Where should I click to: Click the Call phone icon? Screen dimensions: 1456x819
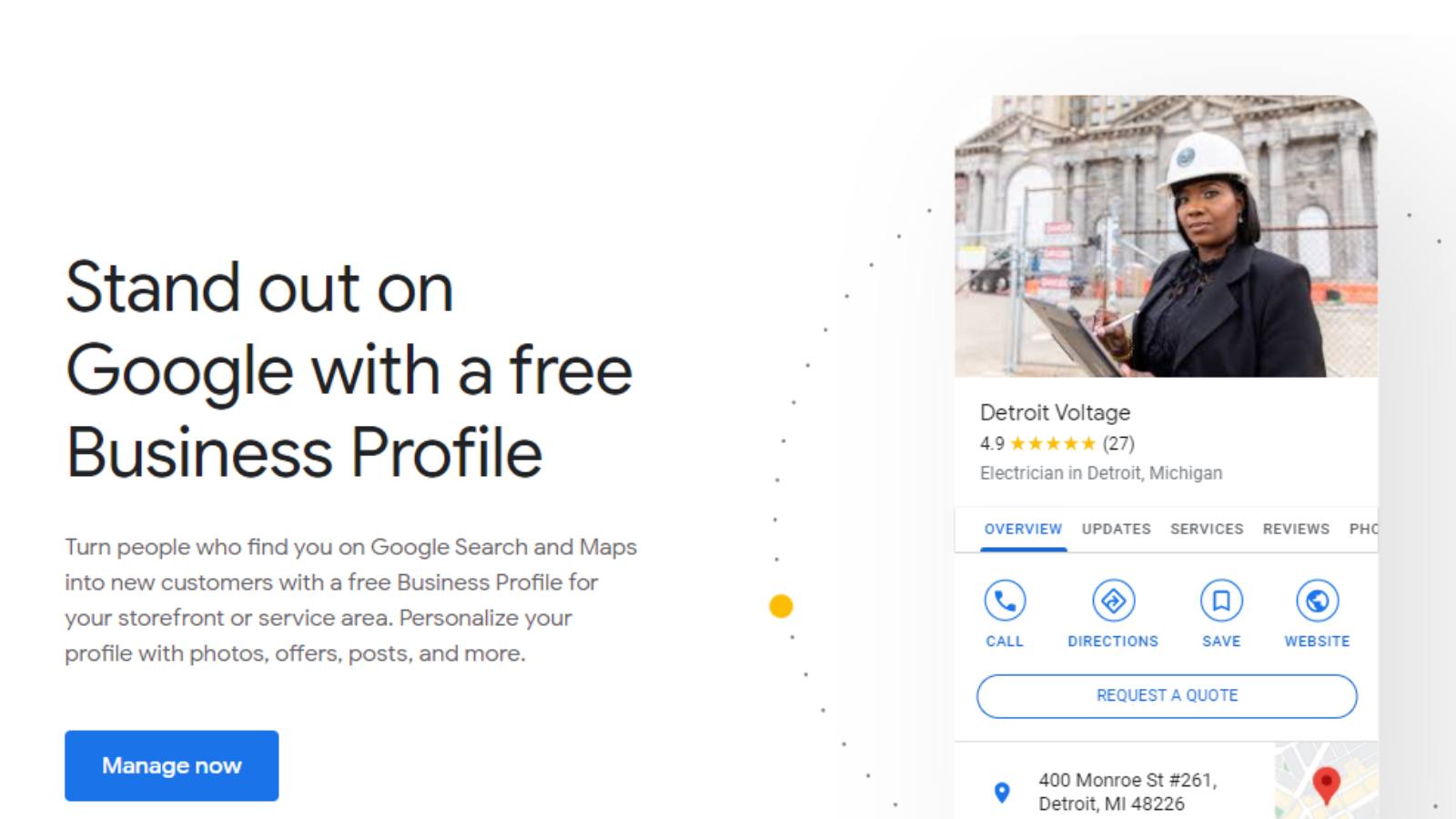point(1005,601)
